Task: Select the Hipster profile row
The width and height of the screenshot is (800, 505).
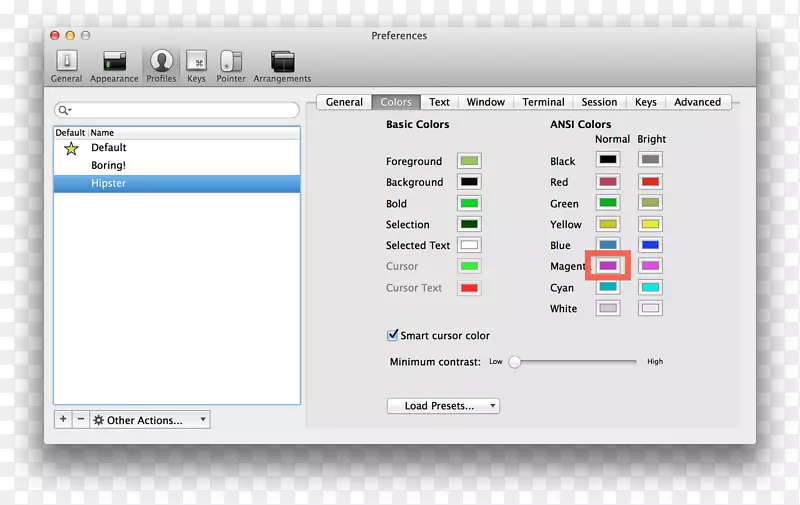Action: [x=177, y=184]
